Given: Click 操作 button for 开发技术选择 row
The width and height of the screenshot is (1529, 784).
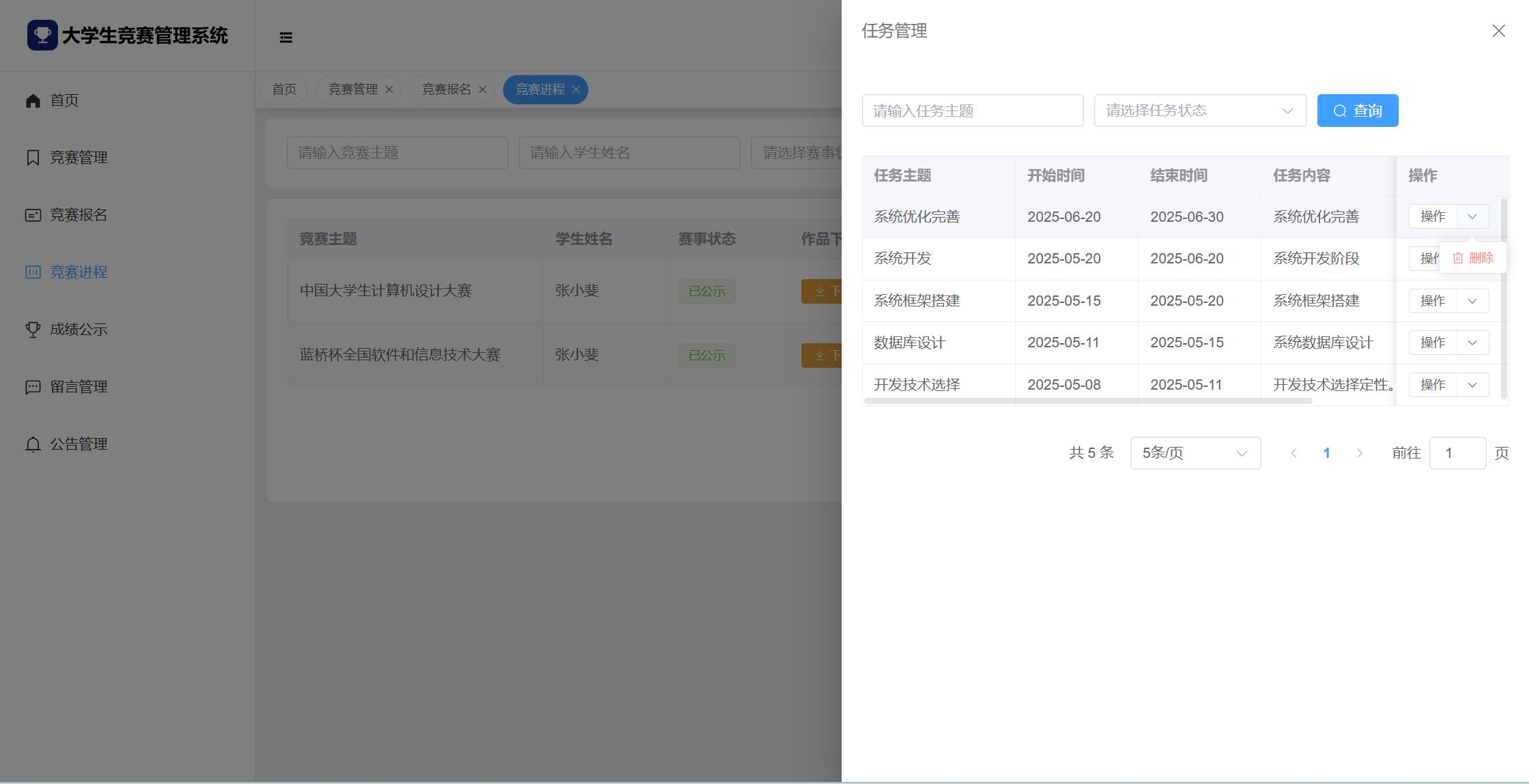Looking at the screenshot, I should (x=1432, y=385).
